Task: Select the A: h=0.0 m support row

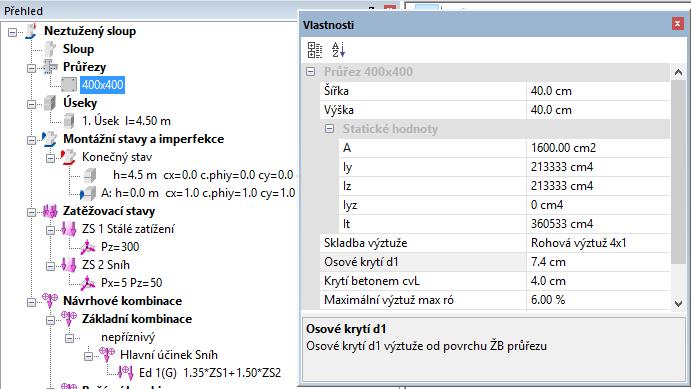Action: tap(198, 193)
